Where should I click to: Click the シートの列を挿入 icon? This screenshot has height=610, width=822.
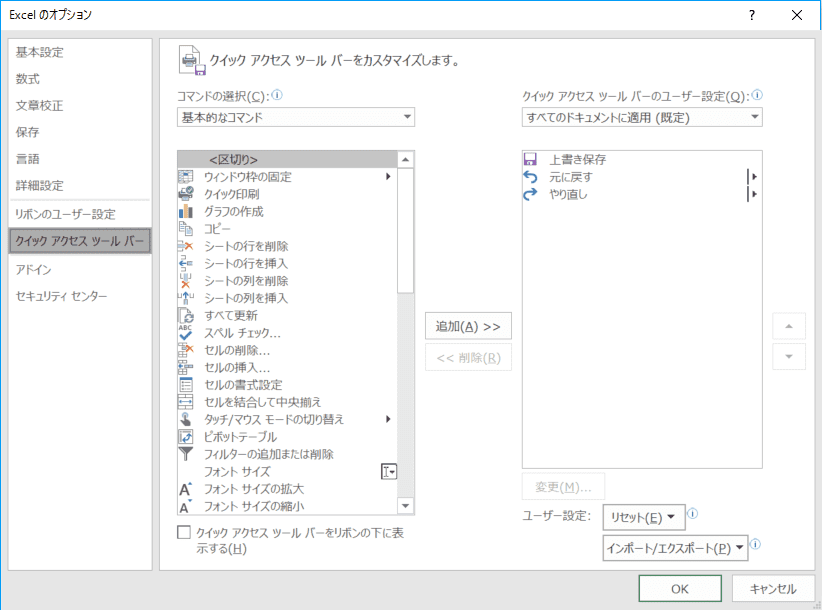click(x=186, y=298)
